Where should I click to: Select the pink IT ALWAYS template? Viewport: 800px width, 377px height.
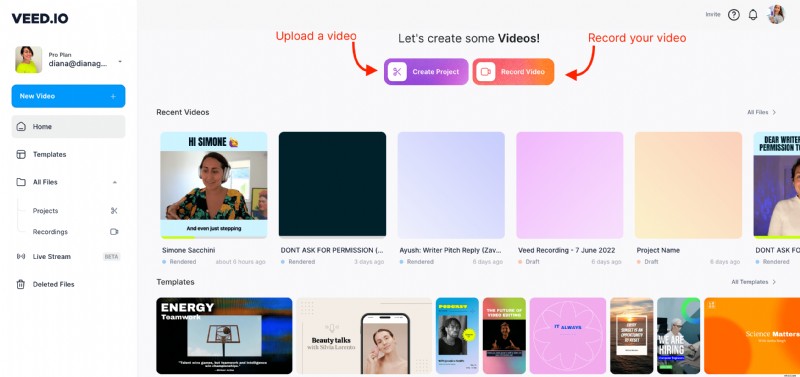point(568,336)
